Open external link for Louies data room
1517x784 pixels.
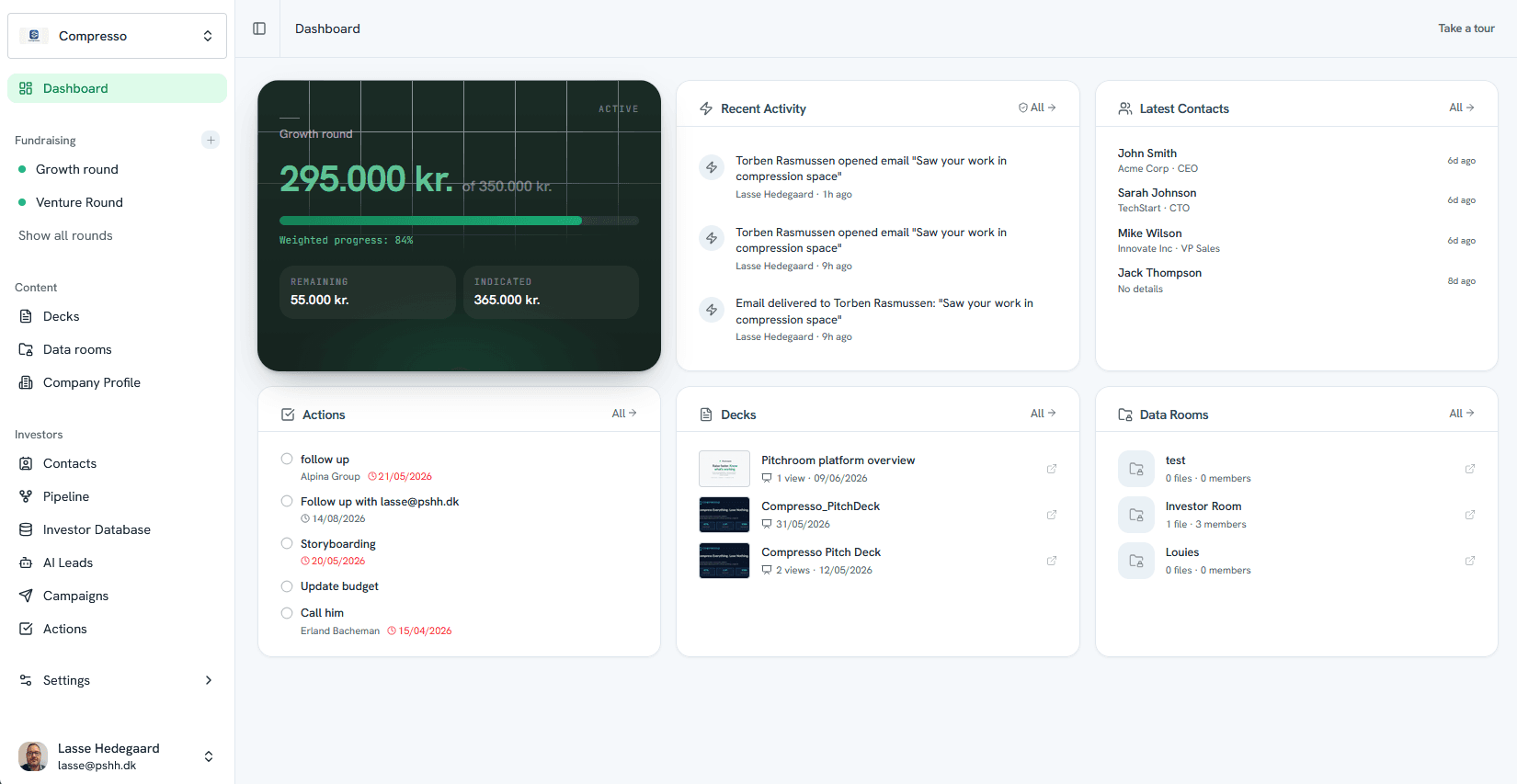pyautogui.click(x=1470, y=561)
